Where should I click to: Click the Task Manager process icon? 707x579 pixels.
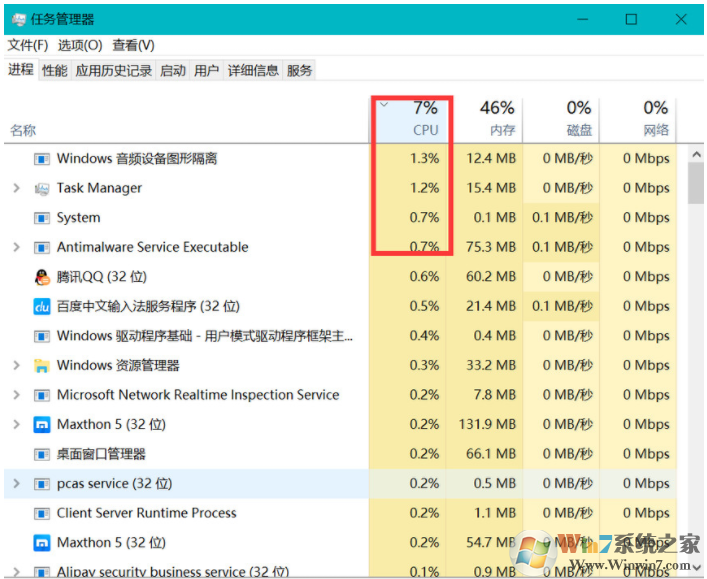(42, 188)
